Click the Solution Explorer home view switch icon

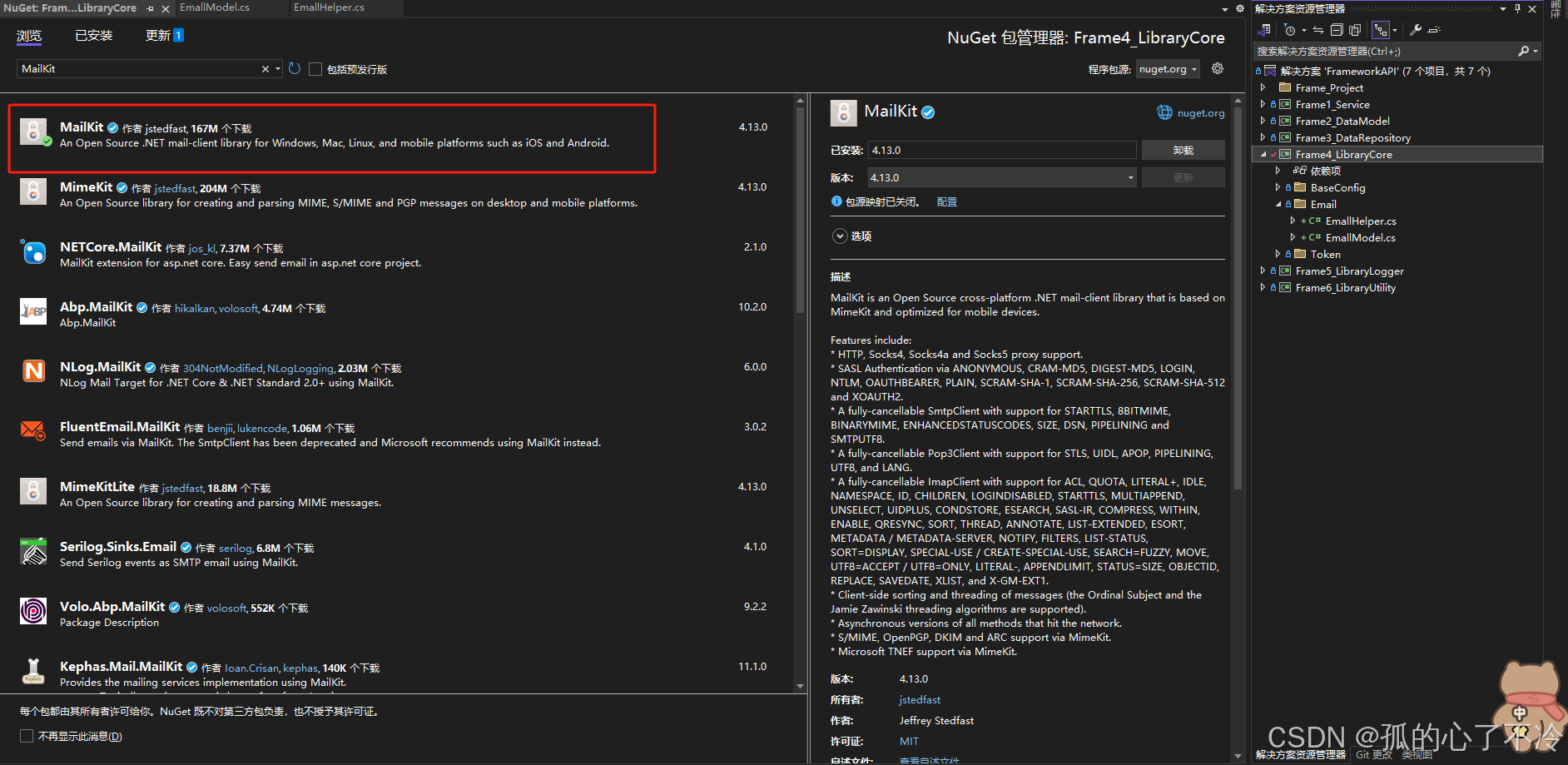[x=1264, y=30]
